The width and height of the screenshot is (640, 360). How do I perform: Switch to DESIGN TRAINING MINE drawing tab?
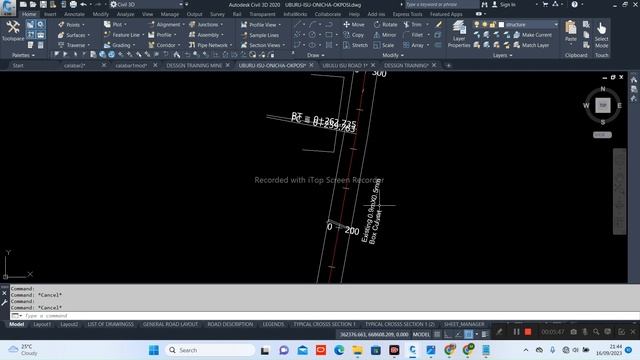[194, 65]
